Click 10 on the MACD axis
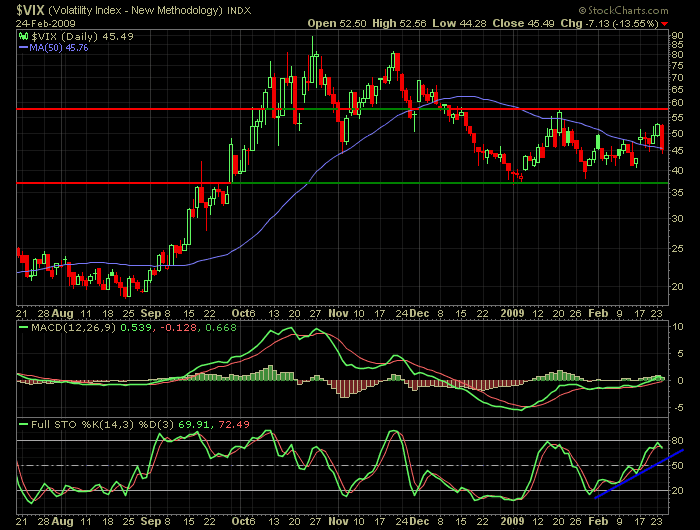 [x=677, y=327]
